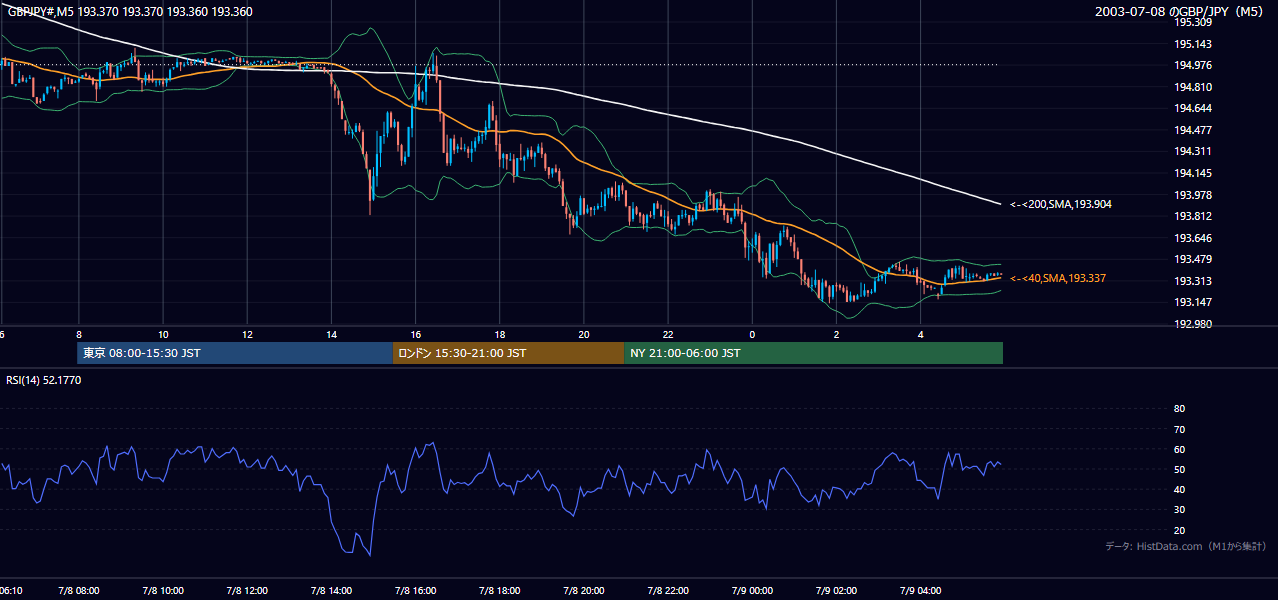Click the 7/8 08:00 time axis label
The width and height of the screenshot is (1278, 600).
78,591
